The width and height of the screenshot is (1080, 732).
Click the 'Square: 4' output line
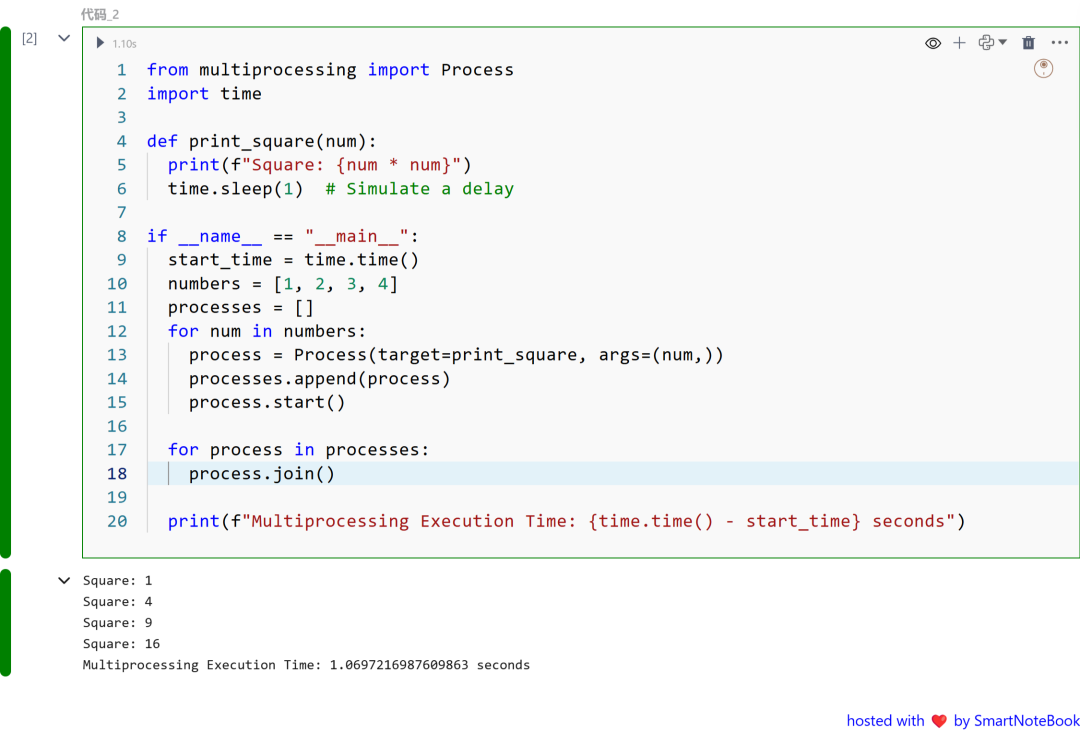[118, 602]
